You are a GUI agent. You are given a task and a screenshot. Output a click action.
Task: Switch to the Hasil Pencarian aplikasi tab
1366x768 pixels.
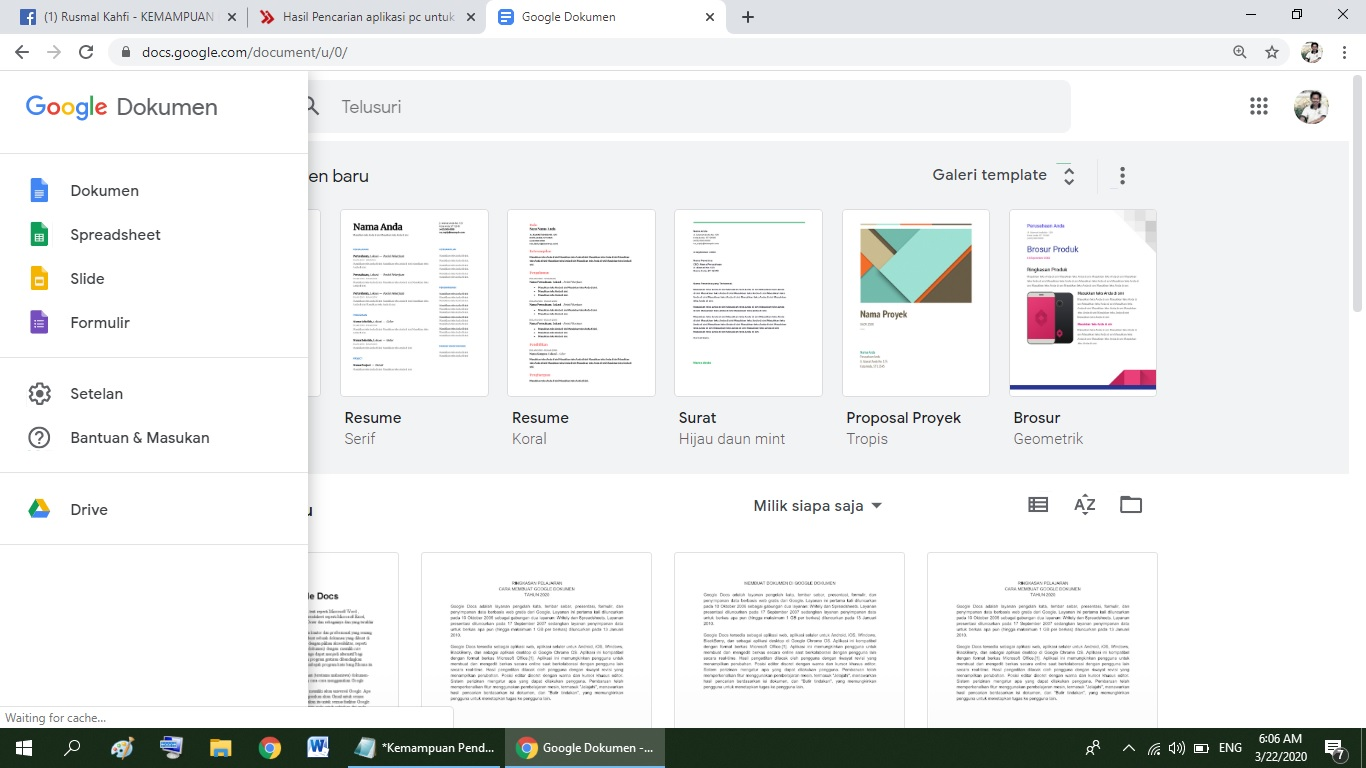pos(366,17)
